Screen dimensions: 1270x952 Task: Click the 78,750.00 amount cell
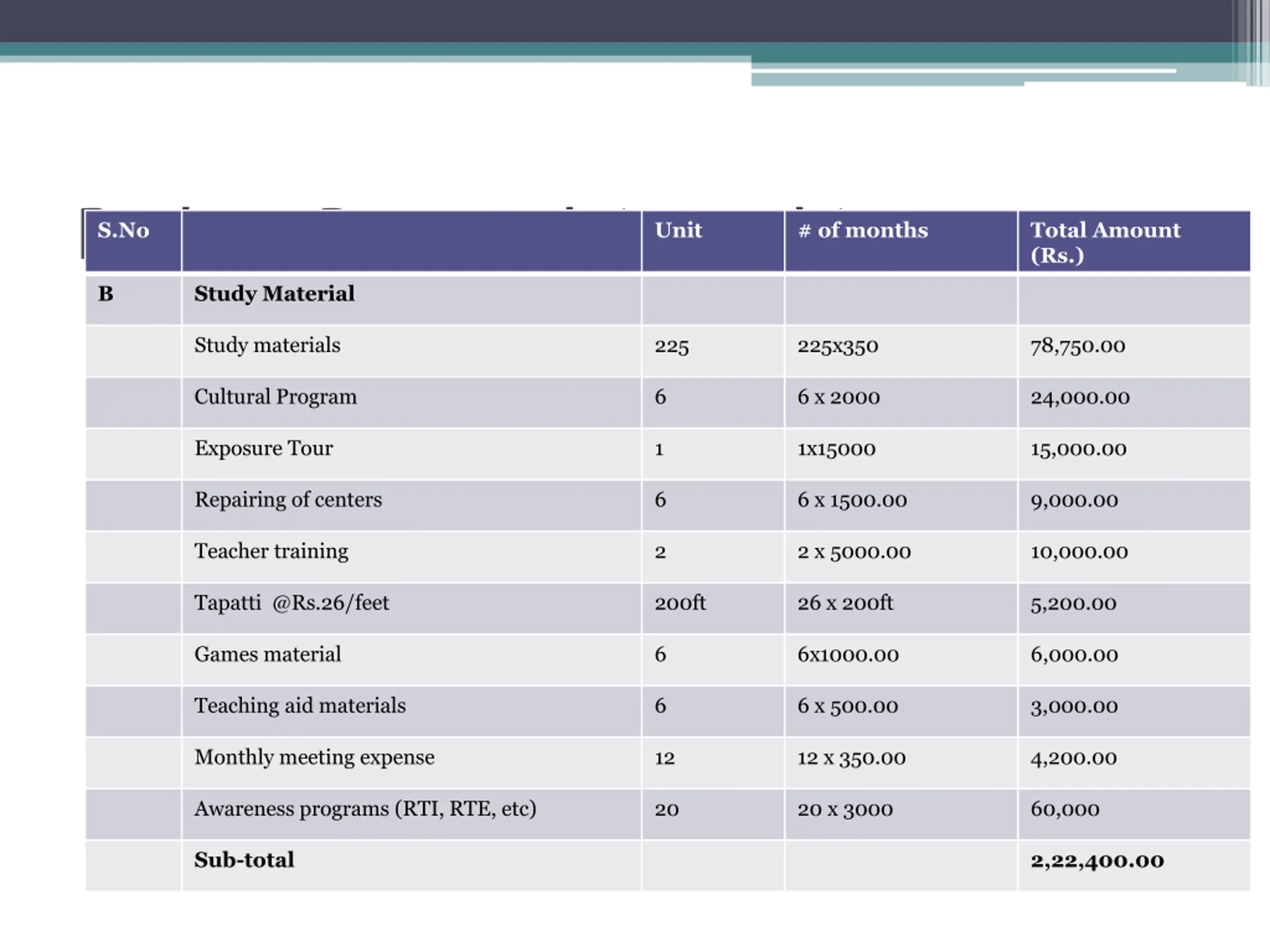point(1077,346)
